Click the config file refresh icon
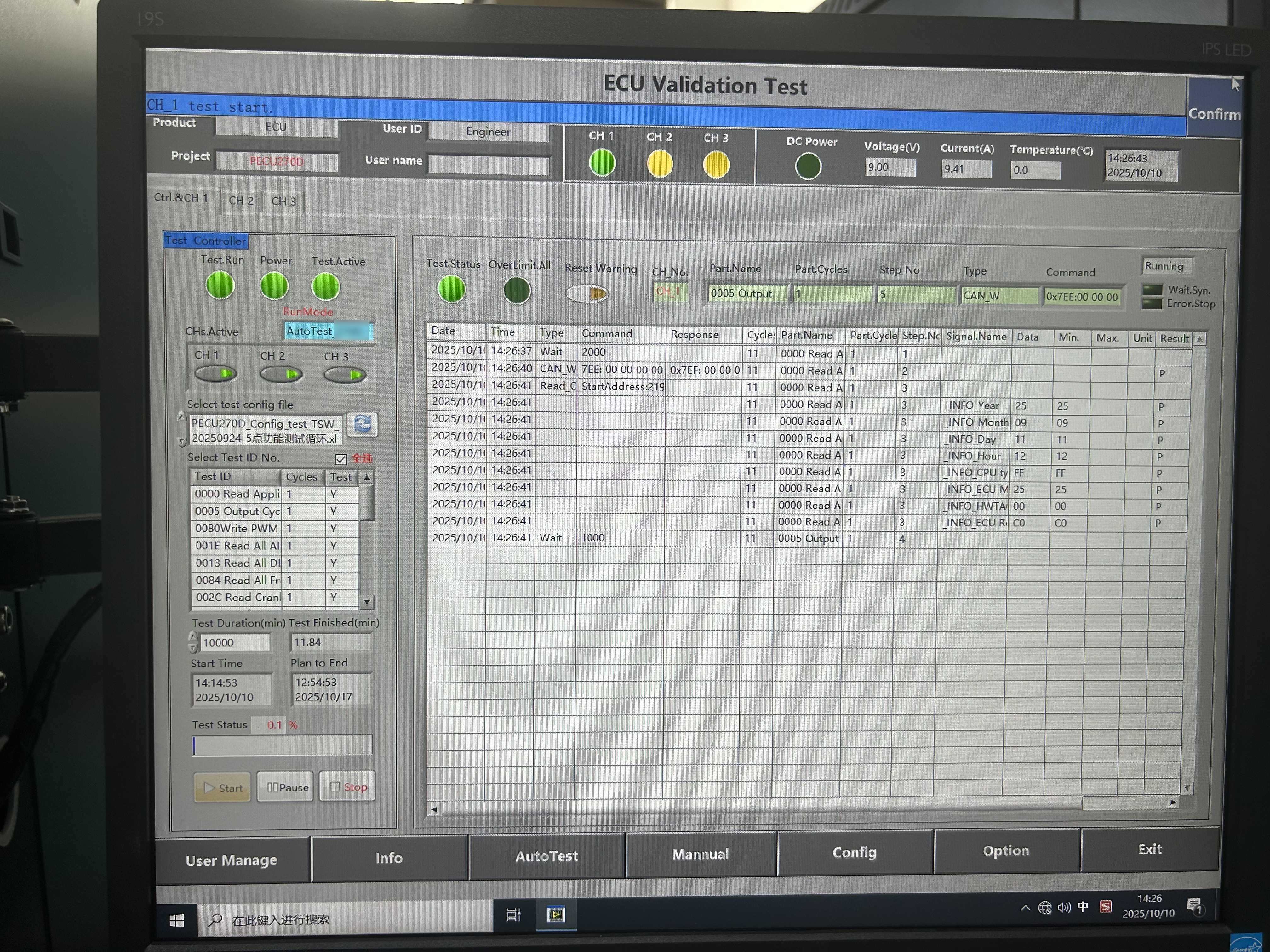The image size is (1270, 952). [x=362, y=425]
